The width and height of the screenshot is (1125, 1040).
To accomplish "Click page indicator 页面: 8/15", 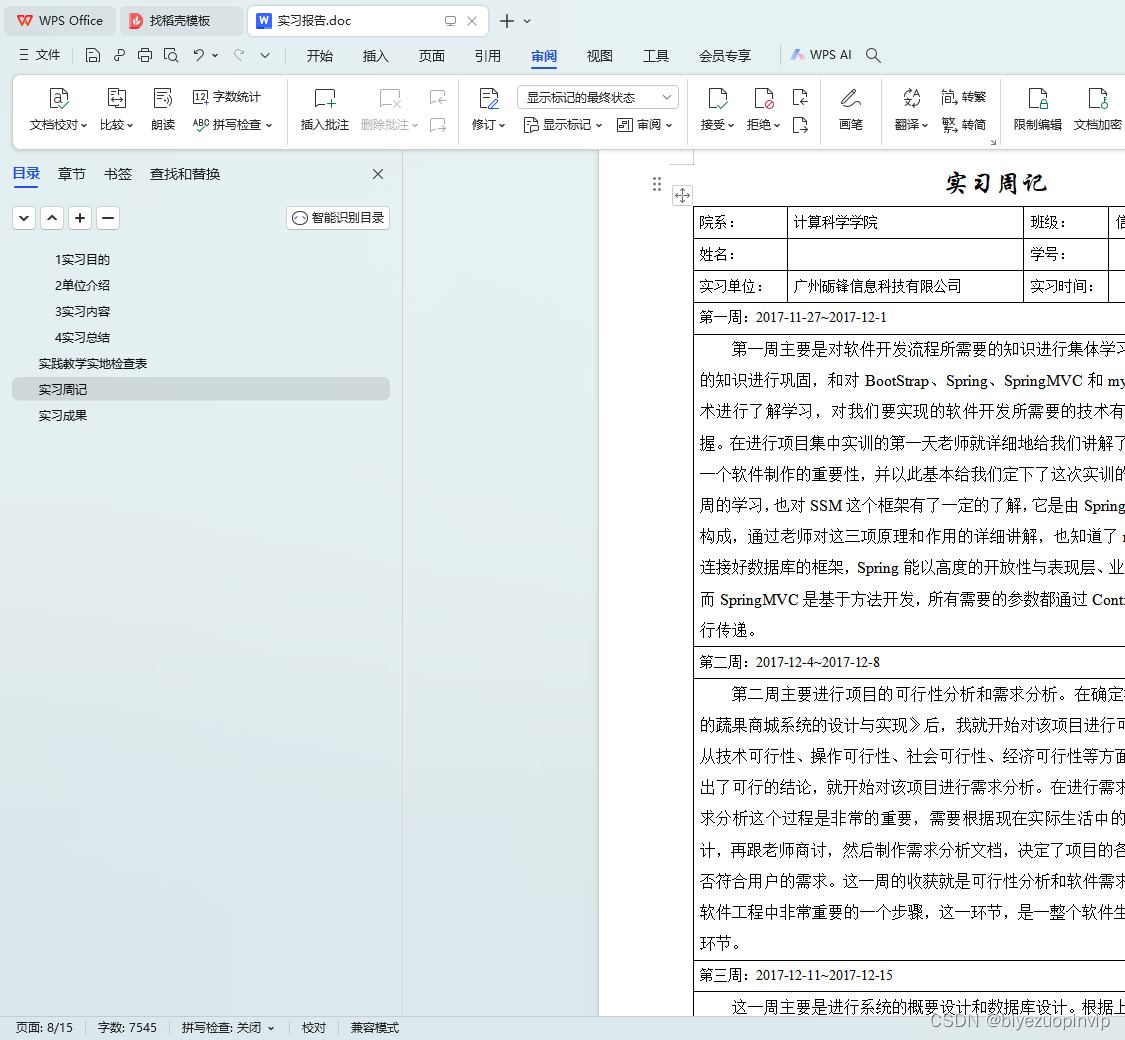I will [44, 1028].
